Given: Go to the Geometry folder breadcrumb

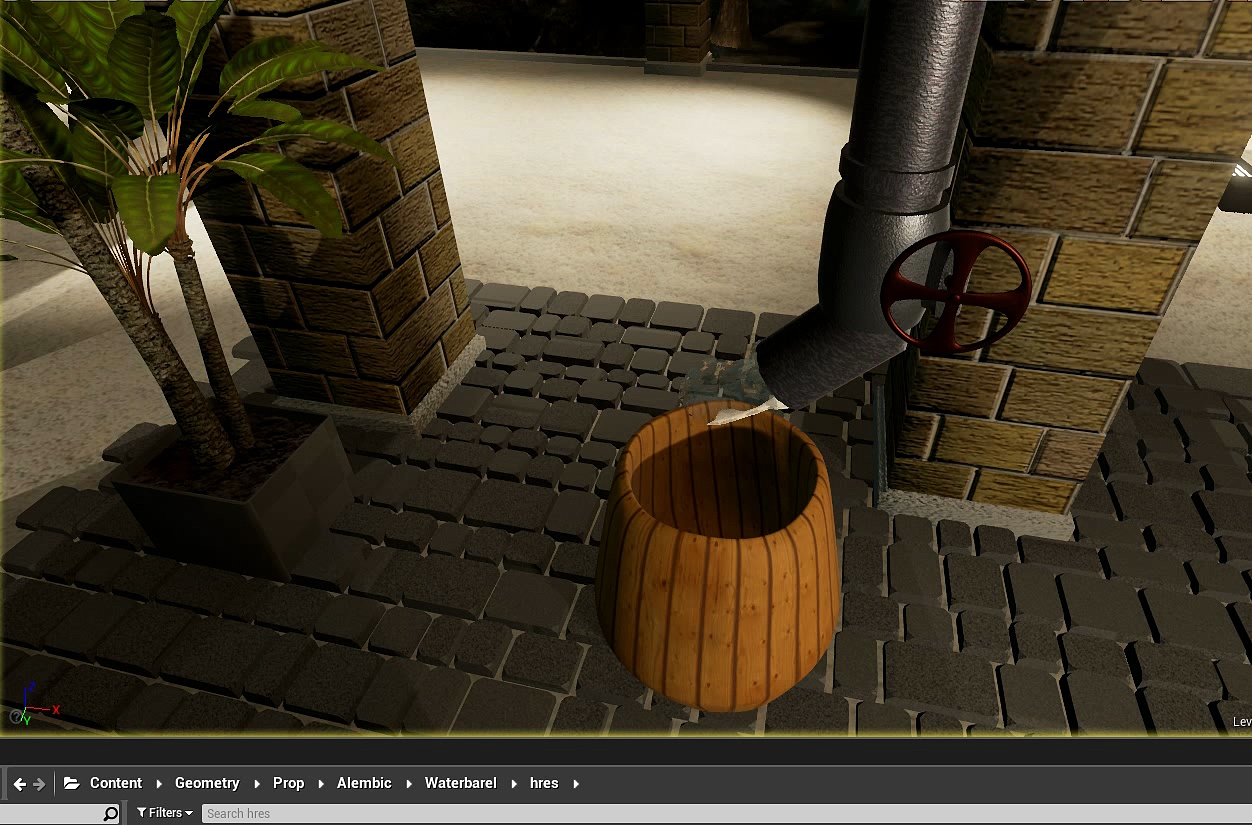Looking at the screenshot, I should 207,783.
